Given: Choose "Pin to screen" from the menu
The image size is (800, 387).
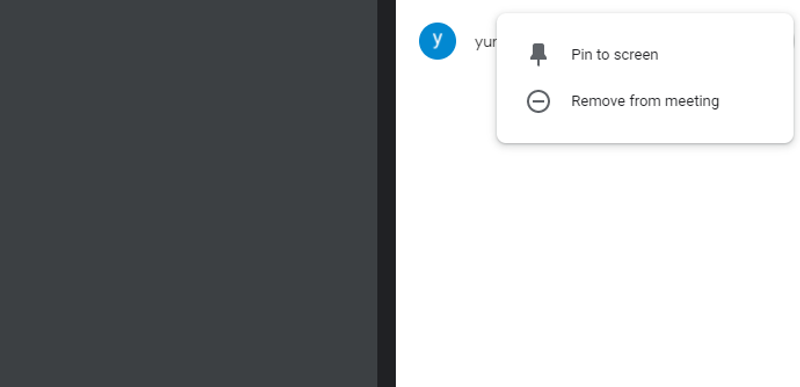Looking at the screenshot, I should click(645, 55).
